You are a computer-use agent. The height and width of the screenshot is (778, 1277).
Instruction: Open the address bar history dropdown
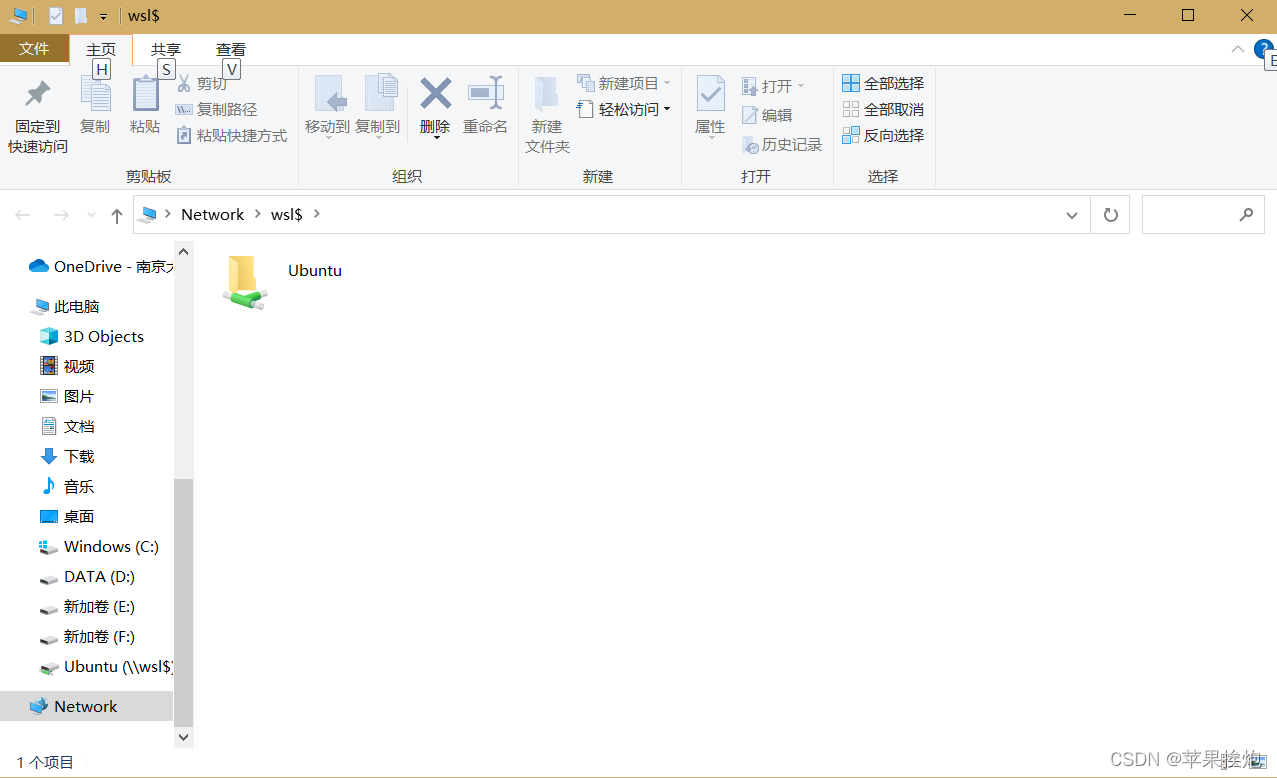coord(1072,215)
